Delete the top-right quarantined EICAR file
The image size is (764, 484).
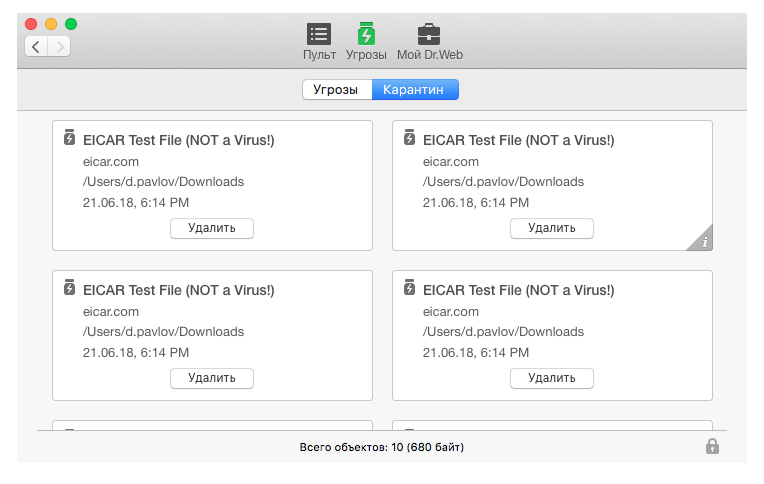pyautogui.click(x=552, y=228)
